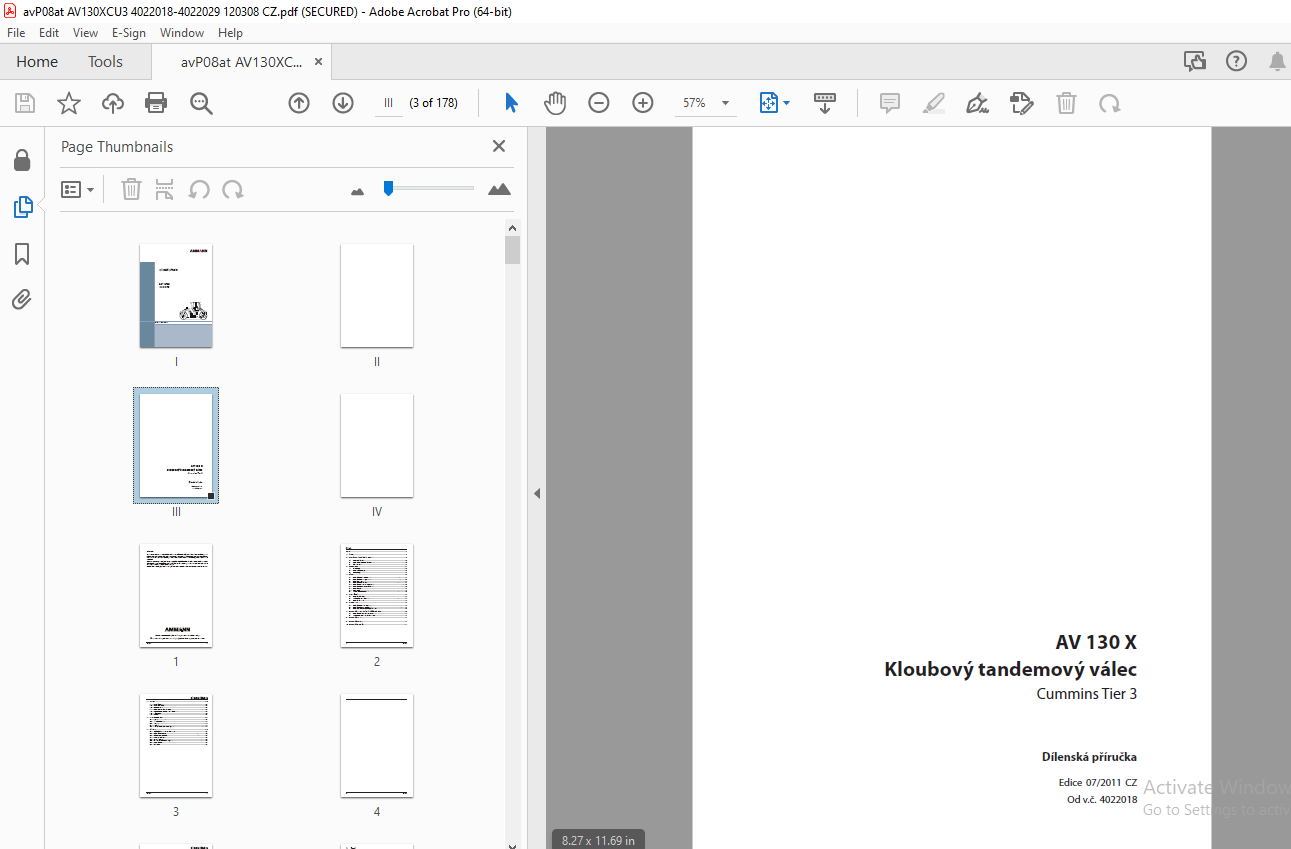Open the security lock panel

tap(22, 160)
